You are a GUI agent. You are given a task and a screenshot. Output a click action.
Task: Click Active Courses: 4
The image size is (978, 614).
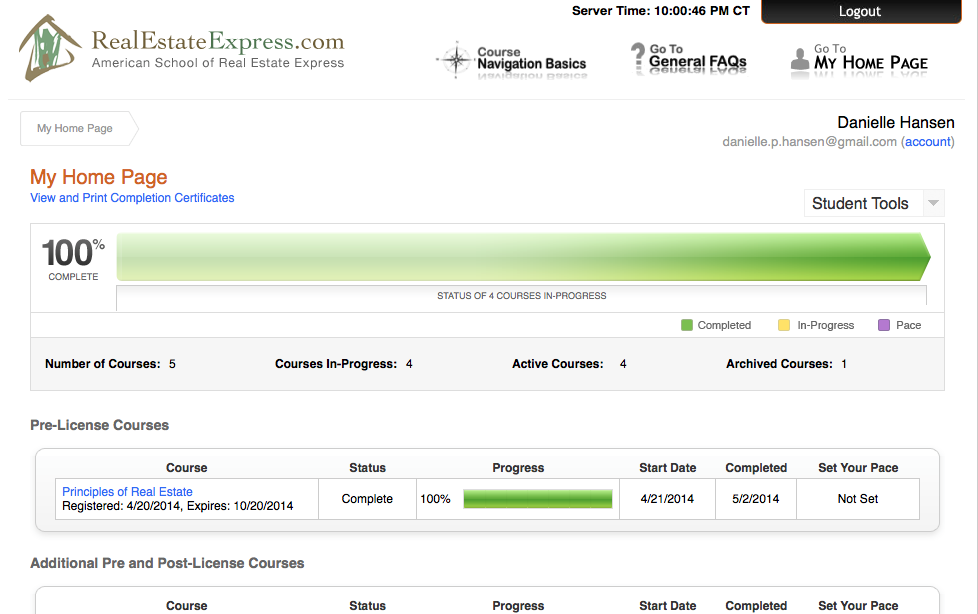pyautogui.click(x=569, y=364)
